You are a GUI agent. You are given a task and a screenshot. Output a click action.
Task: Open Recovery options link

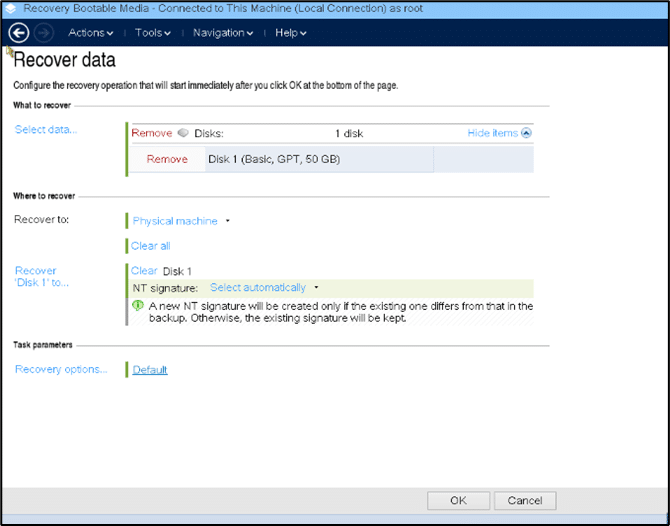click(x=61, y=369)
